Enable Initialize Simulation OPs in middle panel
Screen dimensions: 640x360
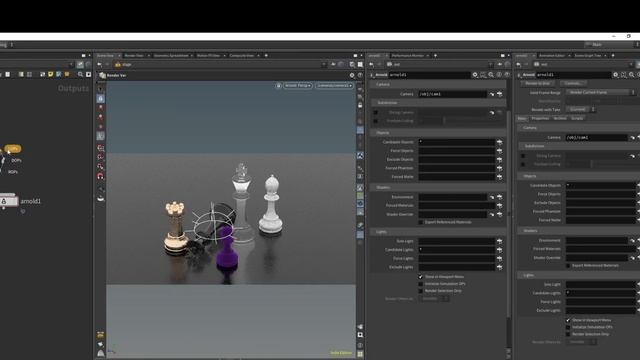point(420,284)
